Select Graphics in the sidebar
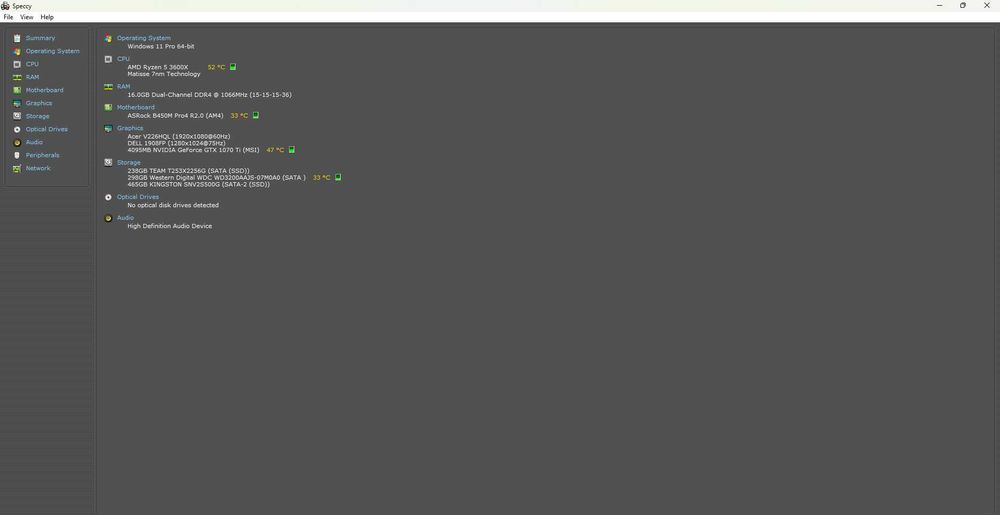Screen dimensions: 1000x515 click(x=39, y=103)
